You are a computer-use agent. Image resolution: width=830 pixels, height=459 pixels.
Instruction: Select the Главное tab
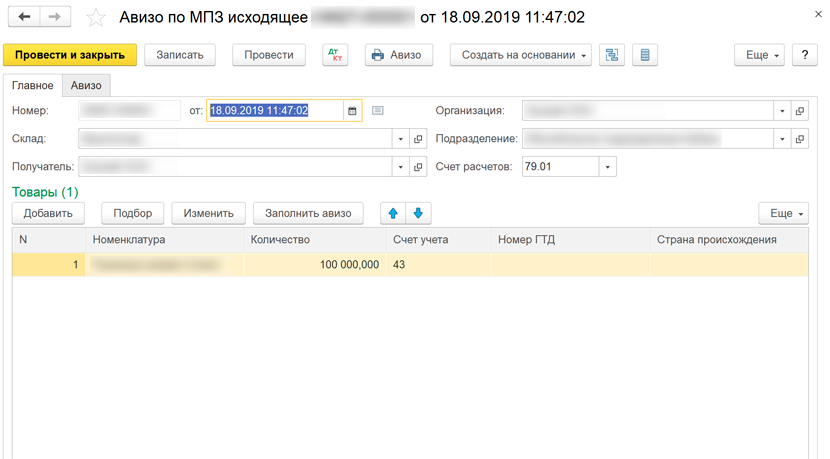pyautogui.click(x=33, y=86)
